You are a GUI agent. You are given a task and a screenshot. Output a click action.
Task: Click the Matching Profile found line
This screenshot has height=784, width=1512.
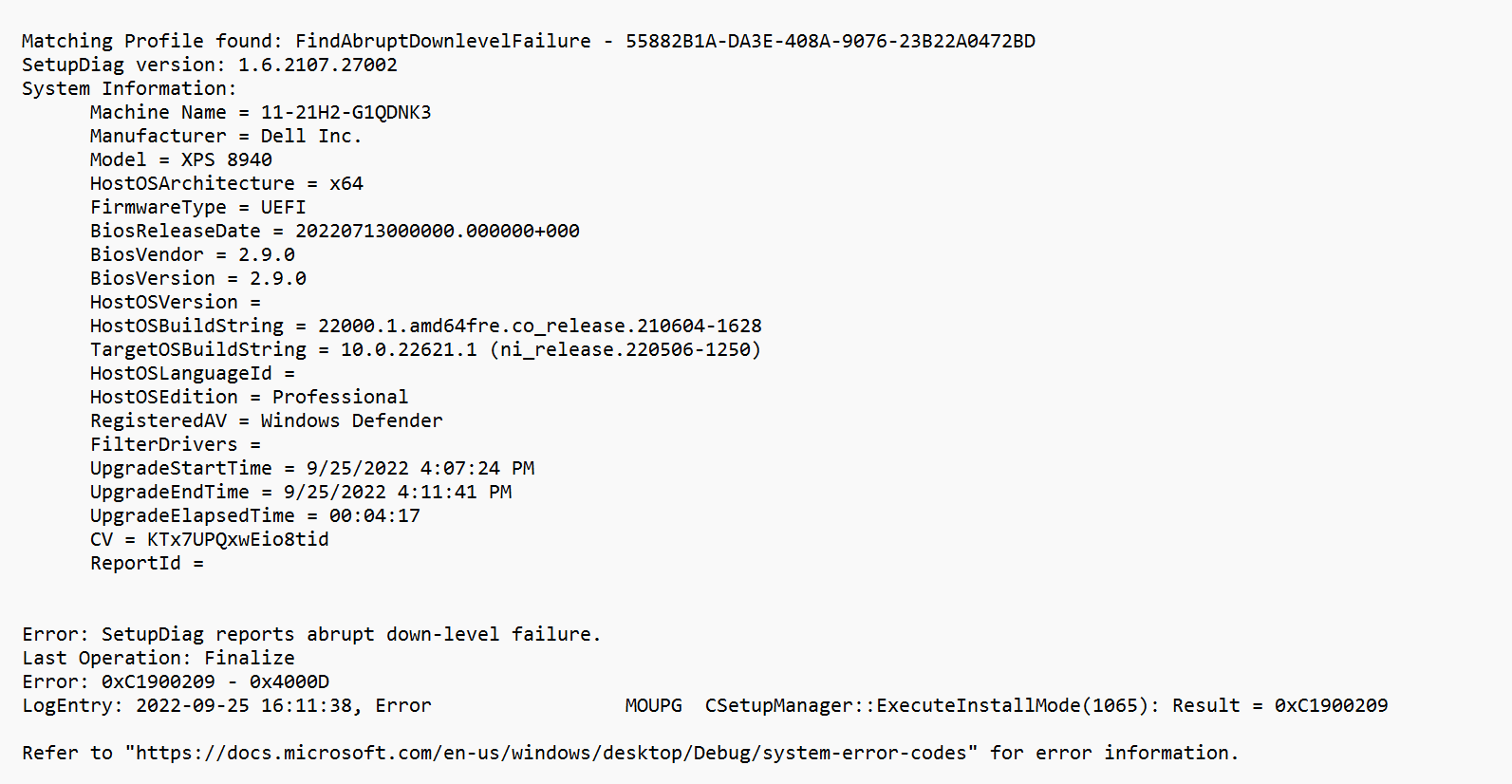point(529,41)
